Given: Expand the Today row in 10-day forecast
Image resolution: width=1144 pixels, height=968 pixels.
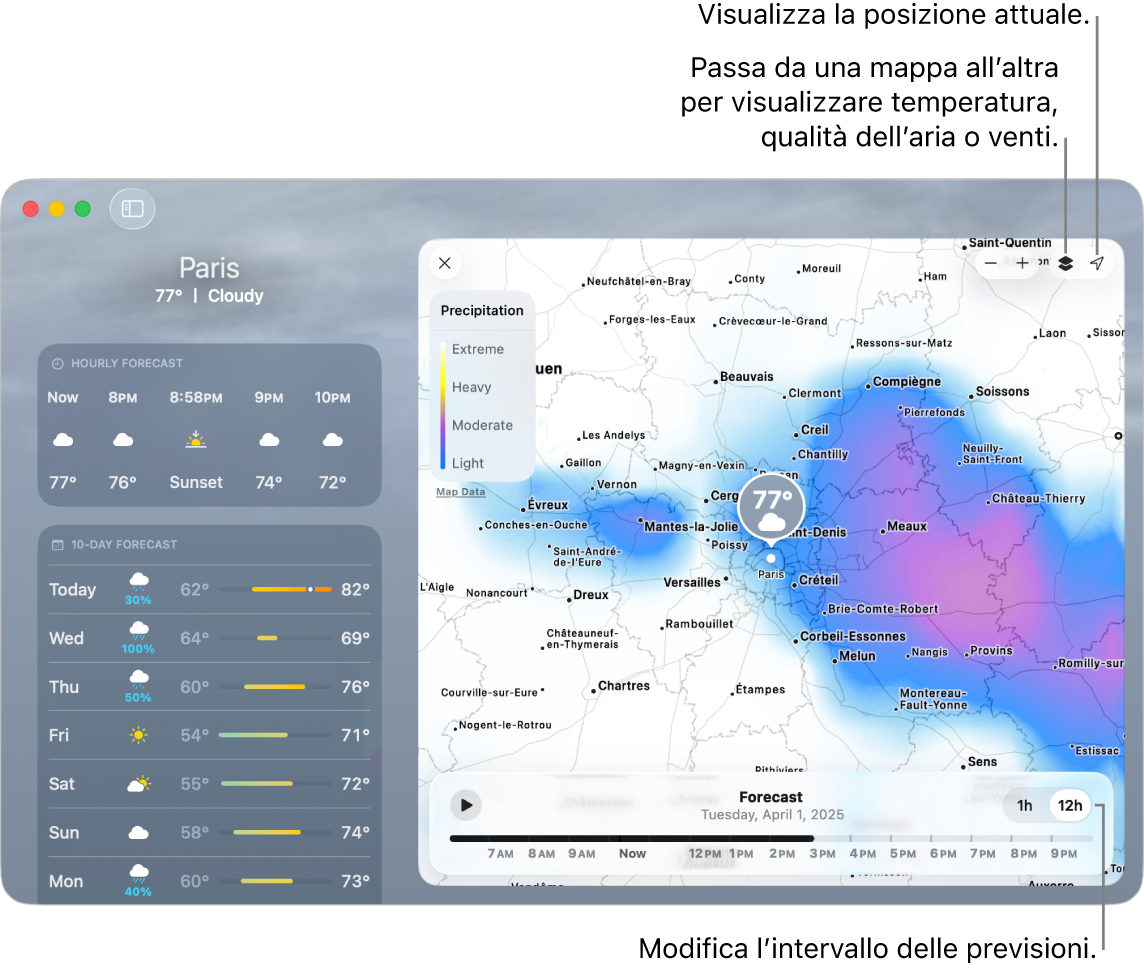Looking at the screenshot, I should point(209,590).
